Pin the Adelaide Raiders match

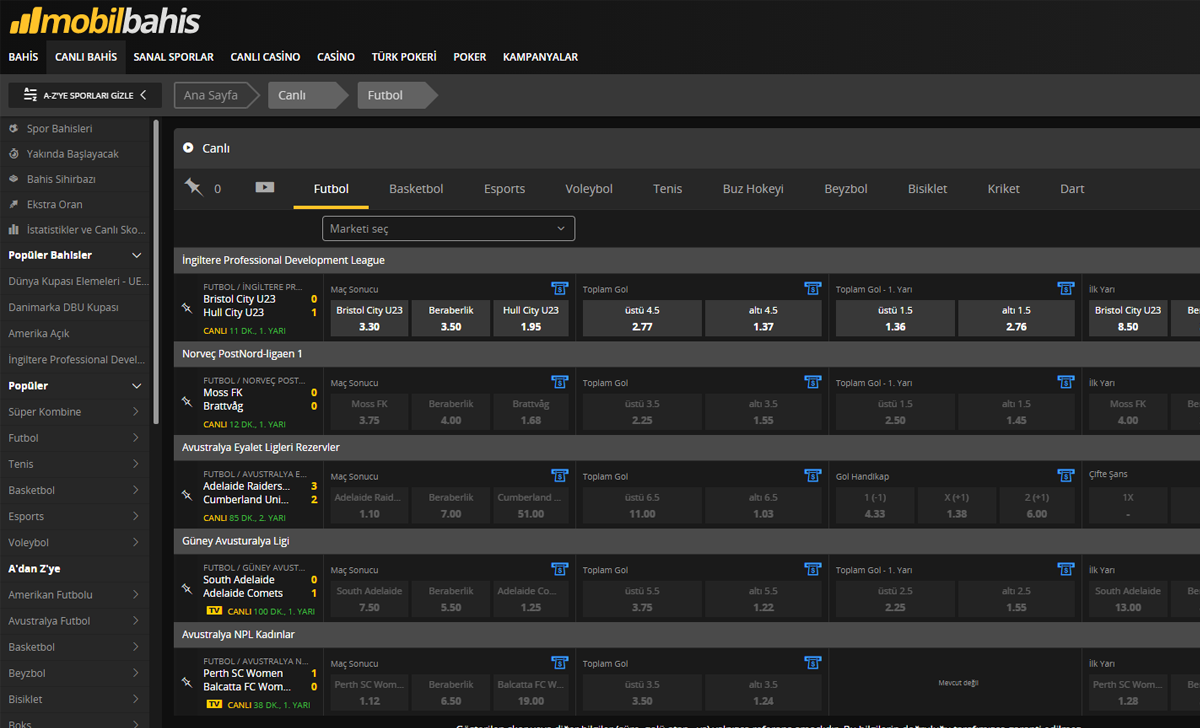(x=186, y=494)
